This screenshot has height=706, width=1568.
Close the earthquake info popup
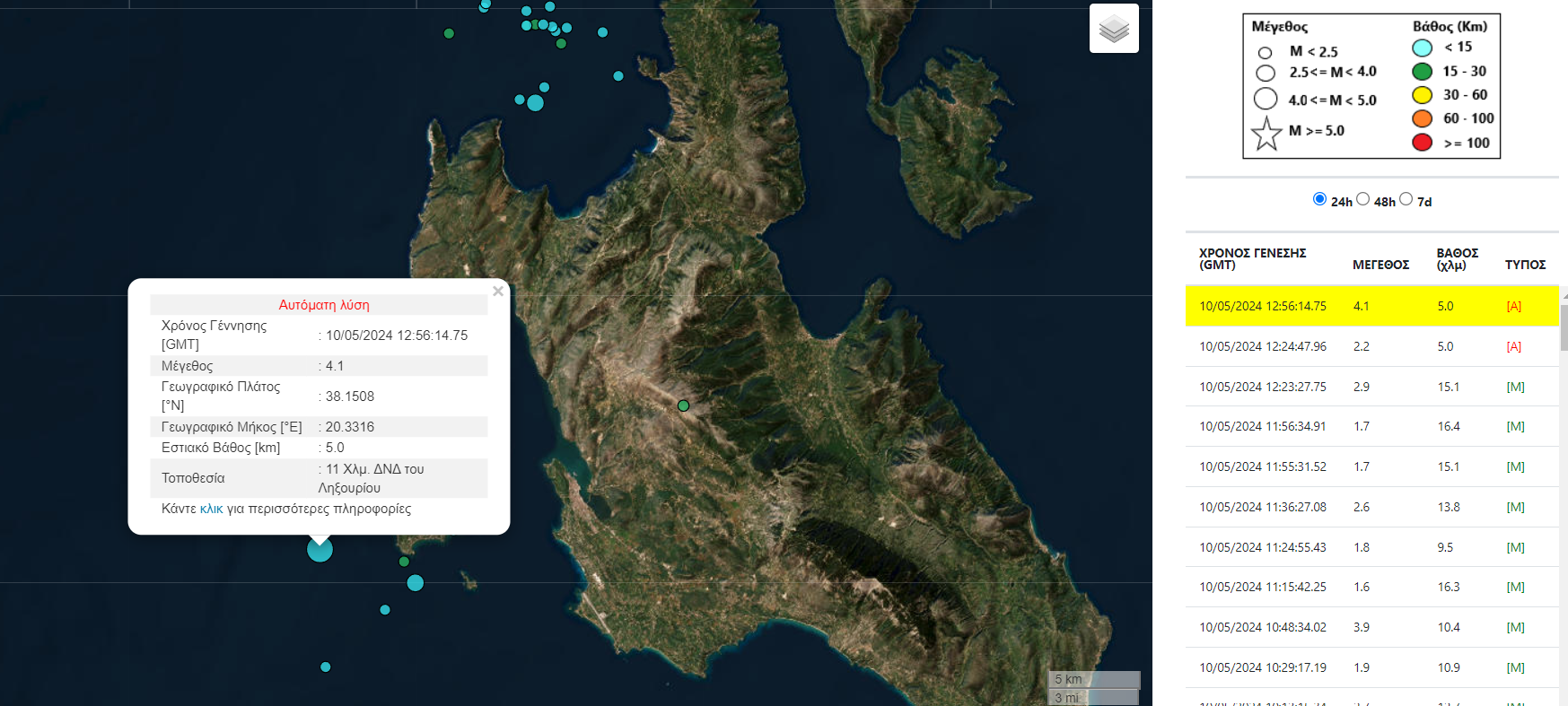point(498,292)
